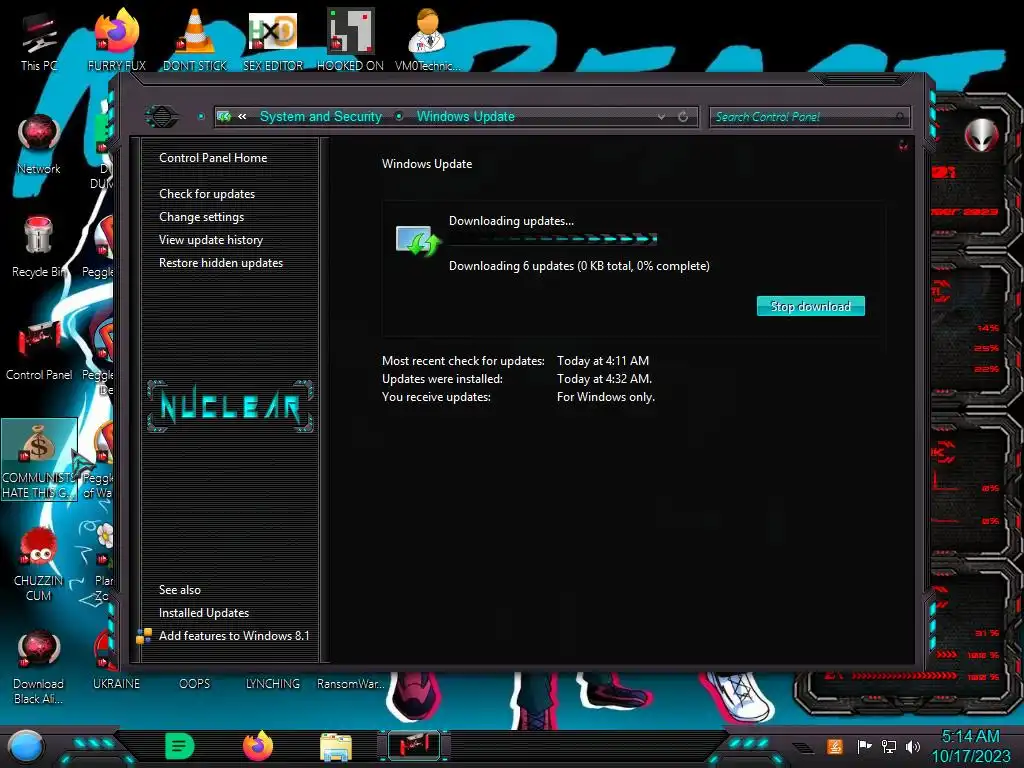Open the network tray icon
Screen dimensions: 1024x768
(x=889, y=746)
